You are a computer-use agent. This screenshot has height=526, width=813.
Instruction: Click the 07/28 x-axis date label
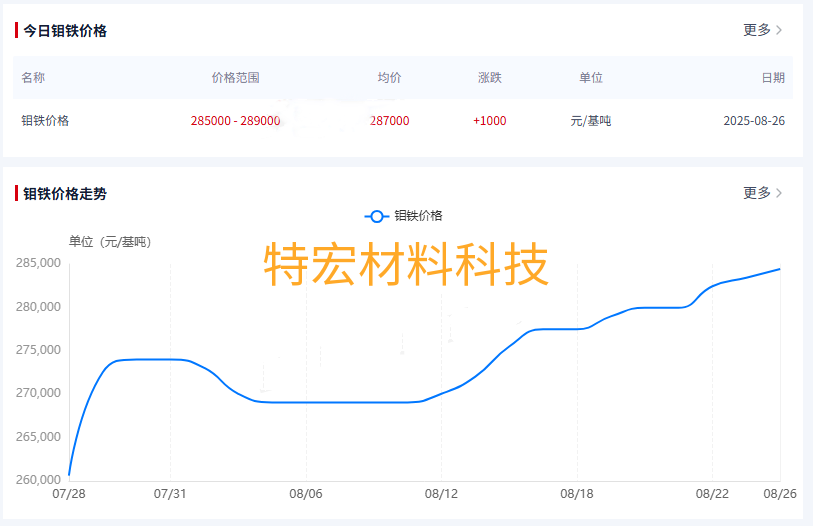tap(69, 494)
